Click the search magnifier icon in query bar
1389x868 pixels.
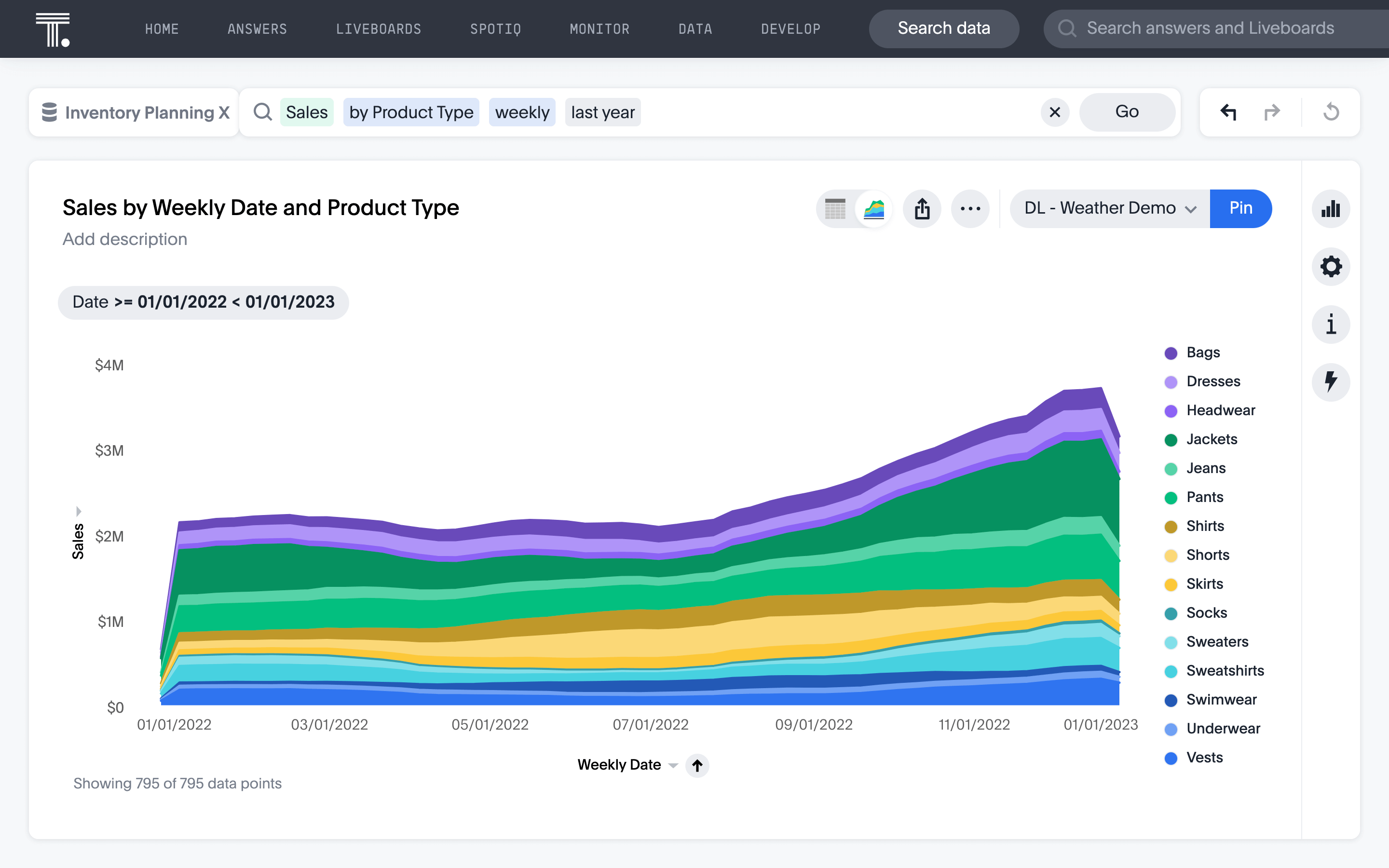coord(263,112)
